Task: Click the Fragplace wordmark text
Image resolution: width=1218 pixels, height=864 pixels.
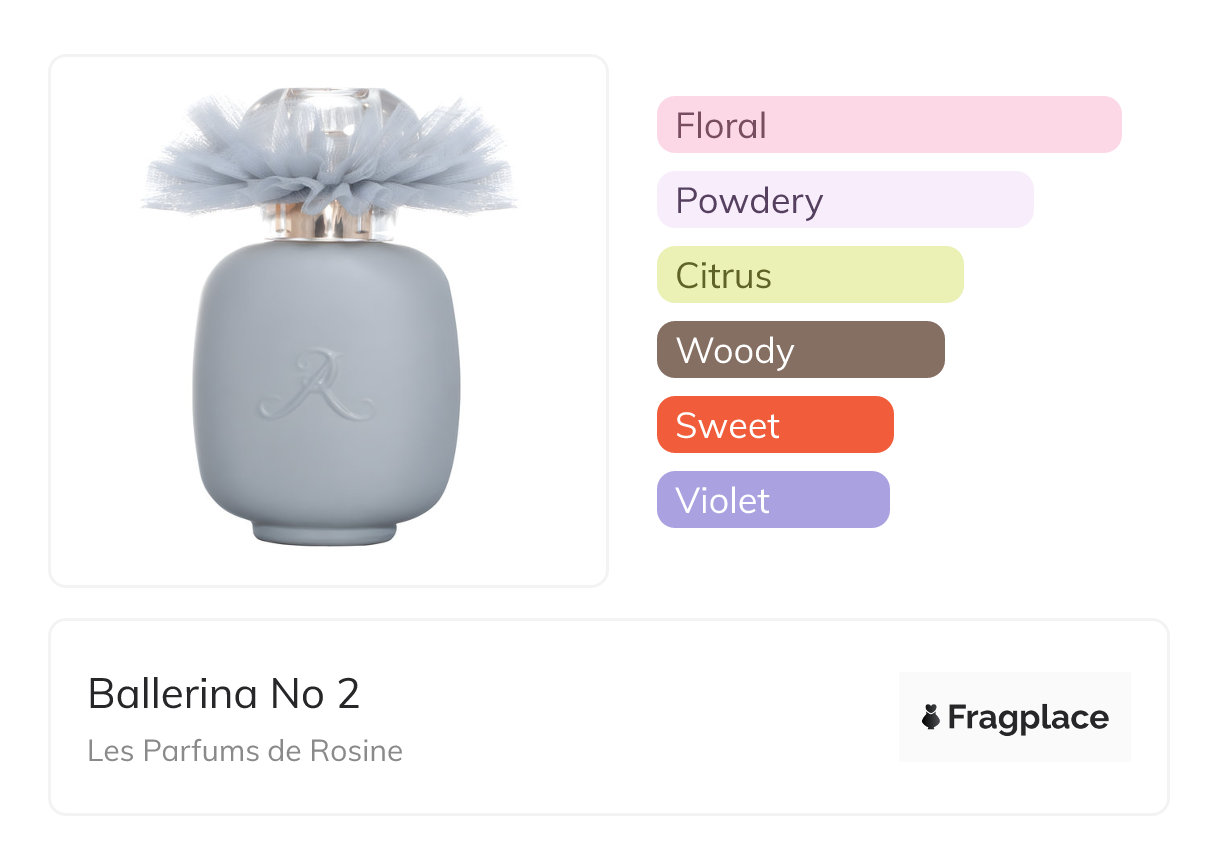Action: click(1028, 718)
